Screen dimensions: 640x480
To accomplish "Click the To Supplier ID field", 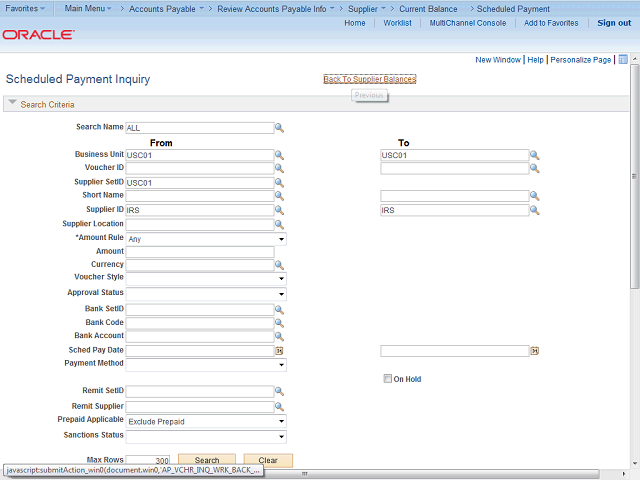I will (455, 210).
